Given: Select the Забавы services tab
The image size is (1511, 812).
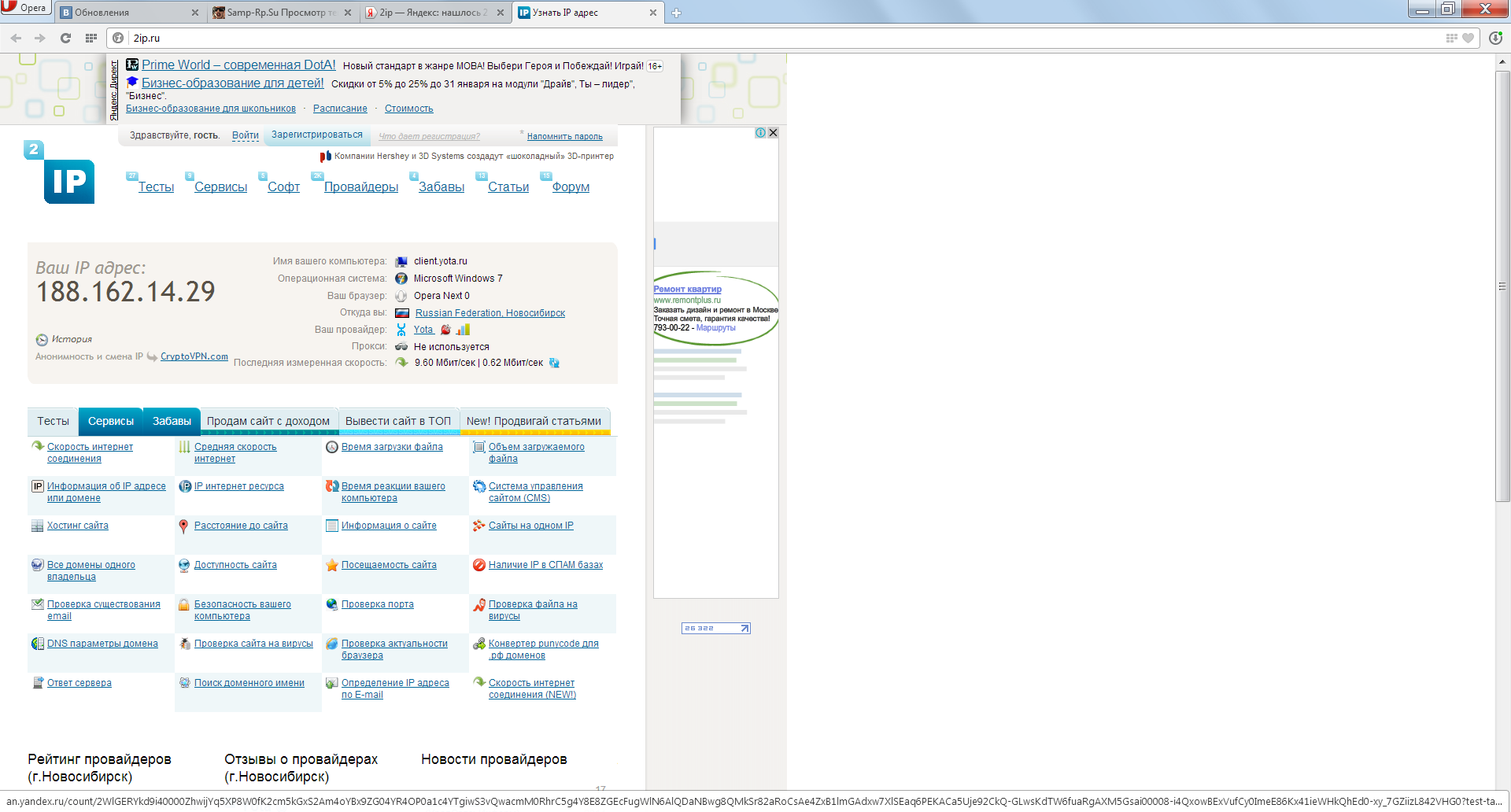Looking at the screenshot, I should click(x=172, y=421).
